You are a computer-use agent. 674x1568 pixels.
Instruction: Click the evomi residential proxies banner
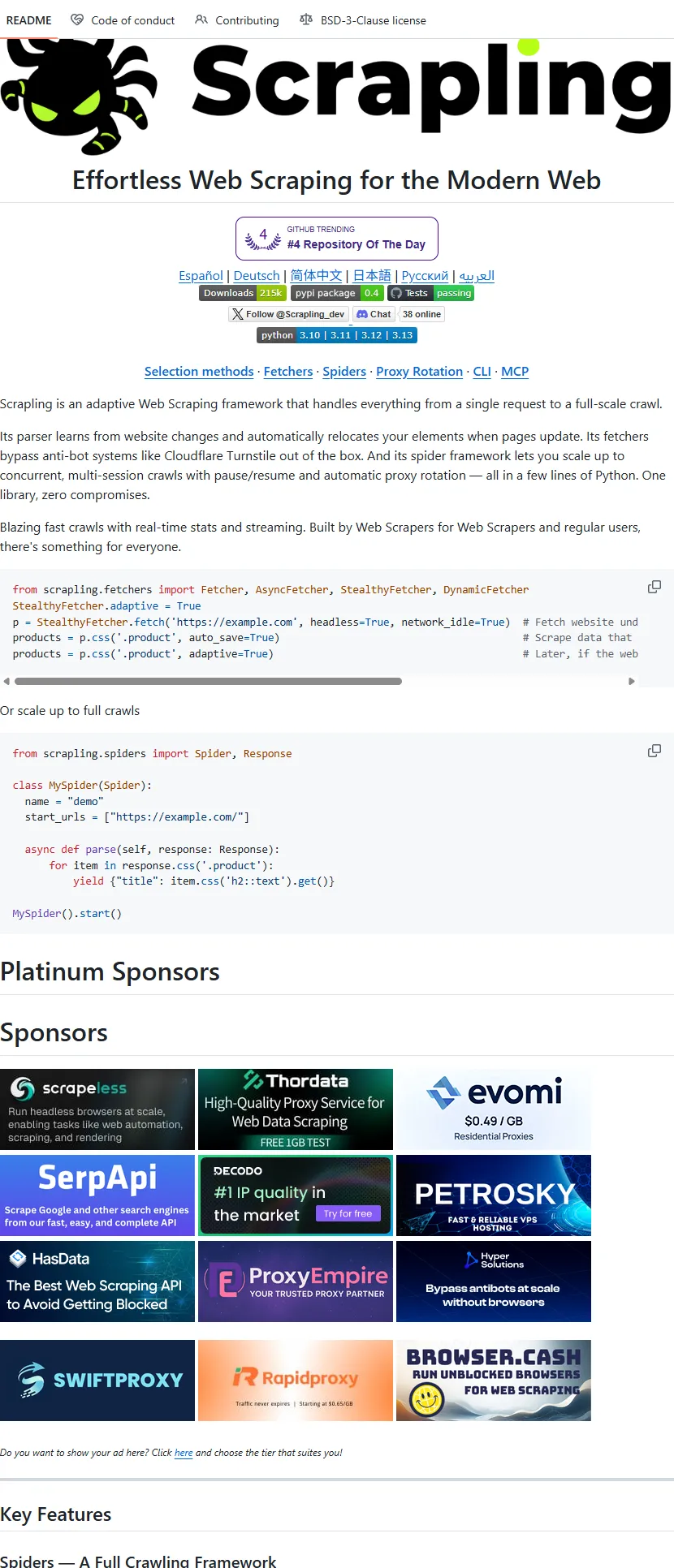[494, 1109]
